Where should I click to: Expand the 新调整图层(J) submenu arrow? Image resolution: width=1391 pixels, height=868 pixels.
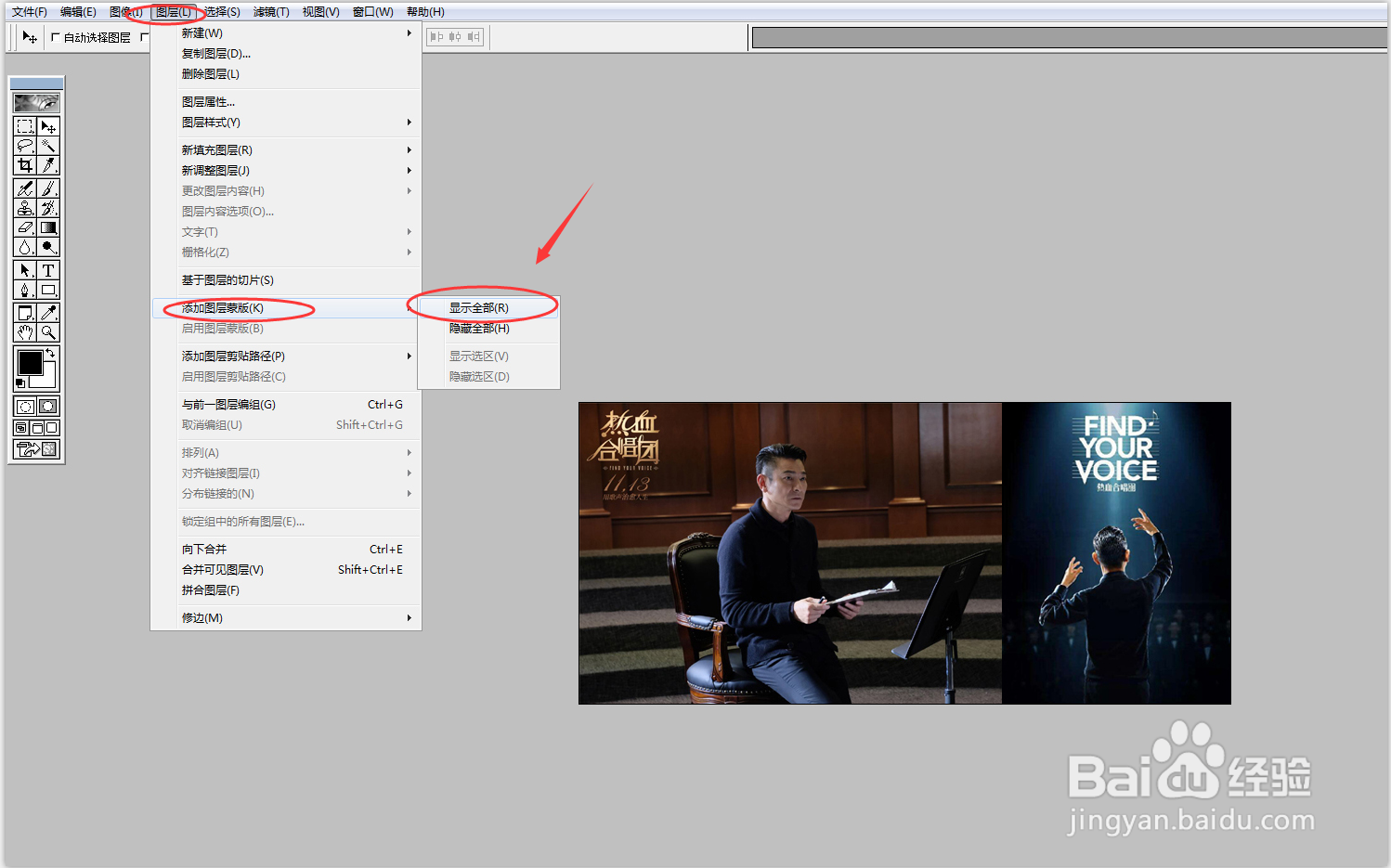tap(409, 171)
